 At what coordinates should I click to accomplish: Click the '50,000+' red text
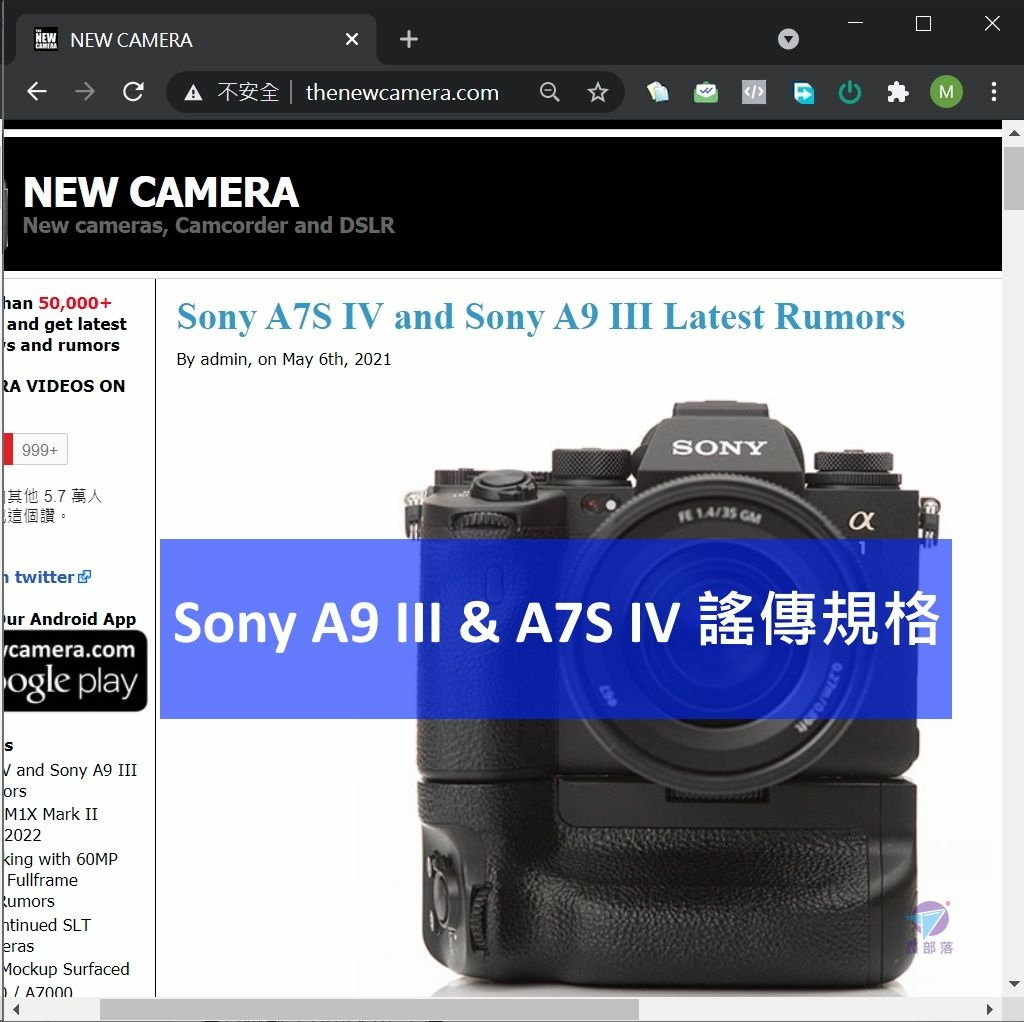coord(75,303)
